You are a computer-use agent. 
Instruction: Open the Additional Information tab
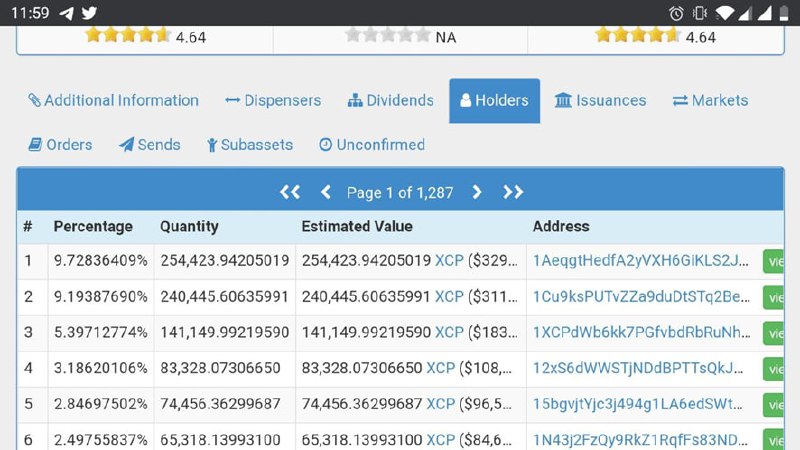[113, 101]
